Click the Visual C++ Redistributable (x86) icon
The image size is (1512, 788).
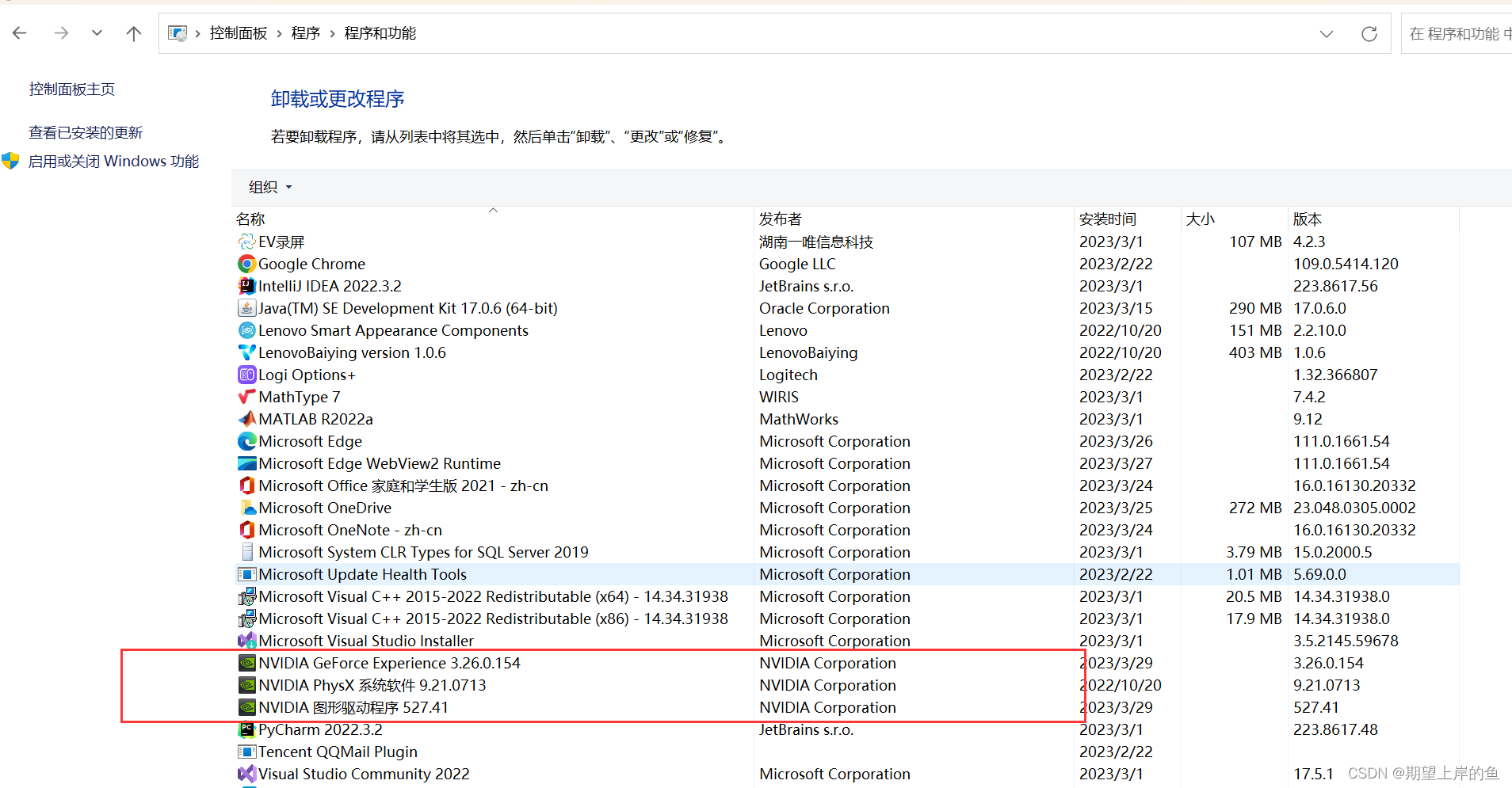pyautogui.click(x=247, y=619)
